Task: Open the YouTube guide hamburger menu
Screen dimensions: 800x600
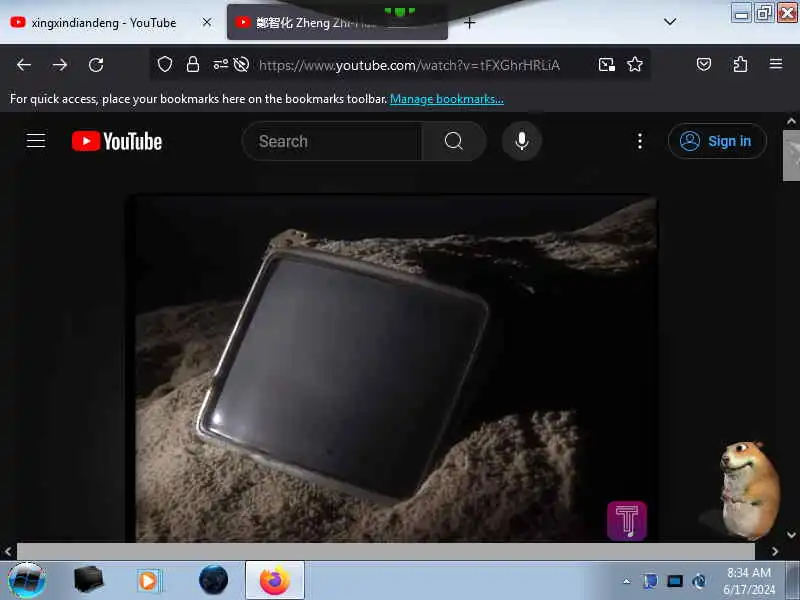Action: (x=36, y=140)
